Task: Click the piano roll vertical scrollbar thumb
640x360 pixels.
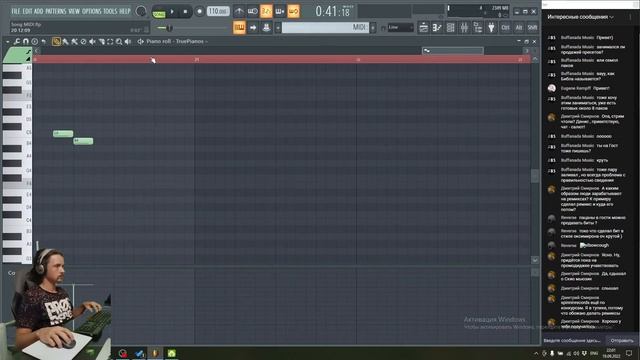Action: point(535,176)
